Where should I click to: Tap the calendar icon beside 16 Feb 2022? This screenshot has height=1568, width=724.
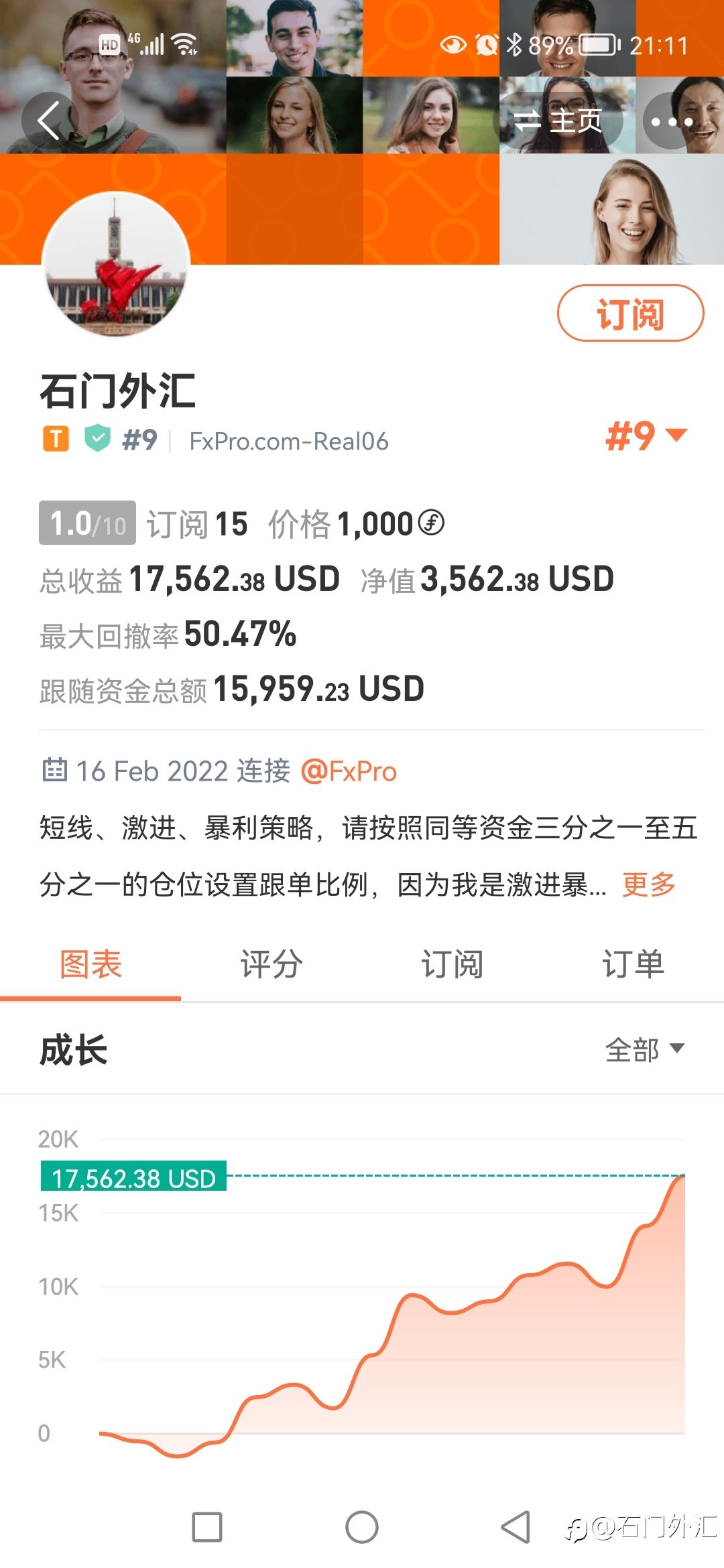click(x=54, y=770)
